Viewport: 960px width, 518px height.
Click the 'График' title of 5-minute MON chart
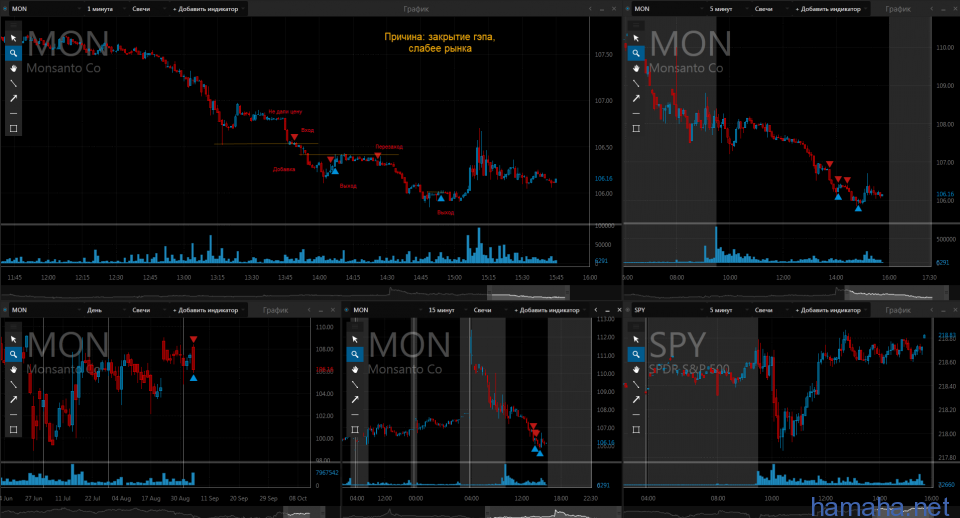tap(898, 9)
